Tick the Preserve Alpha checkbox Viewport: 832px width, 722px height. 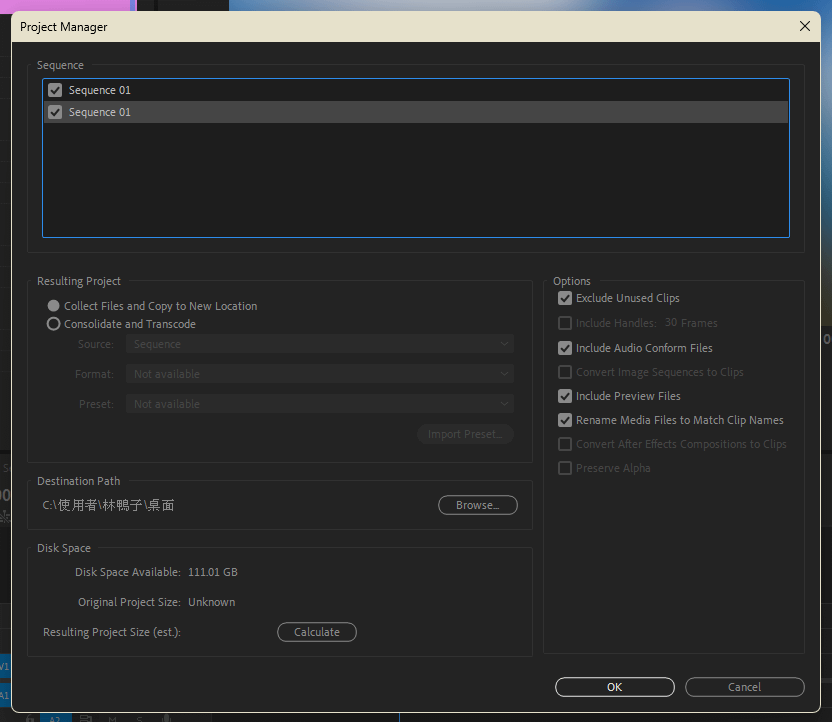(565, 468)
